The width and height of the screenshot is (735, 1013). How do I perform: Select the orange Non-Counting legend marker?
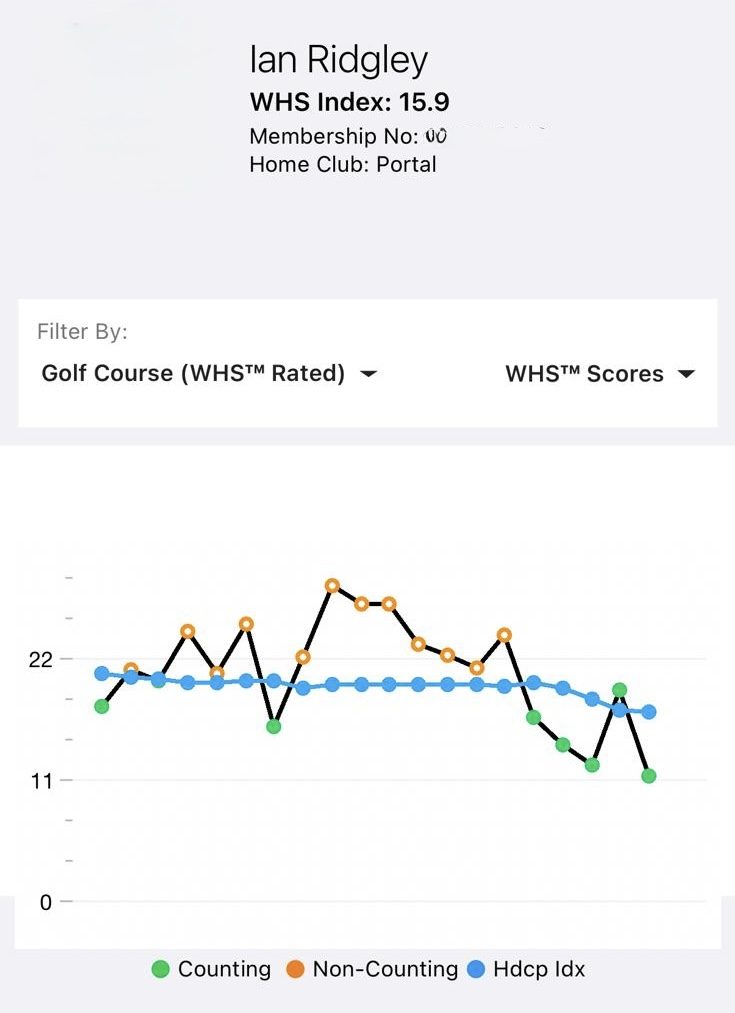[x=297, y=969]
